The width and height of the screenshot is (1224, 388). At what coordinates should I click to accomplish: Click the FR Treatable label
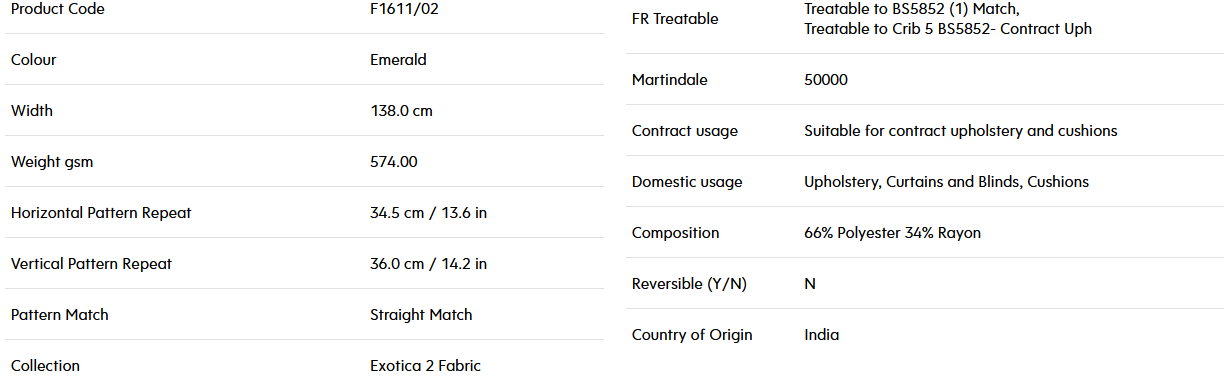[x=675, y=19]
